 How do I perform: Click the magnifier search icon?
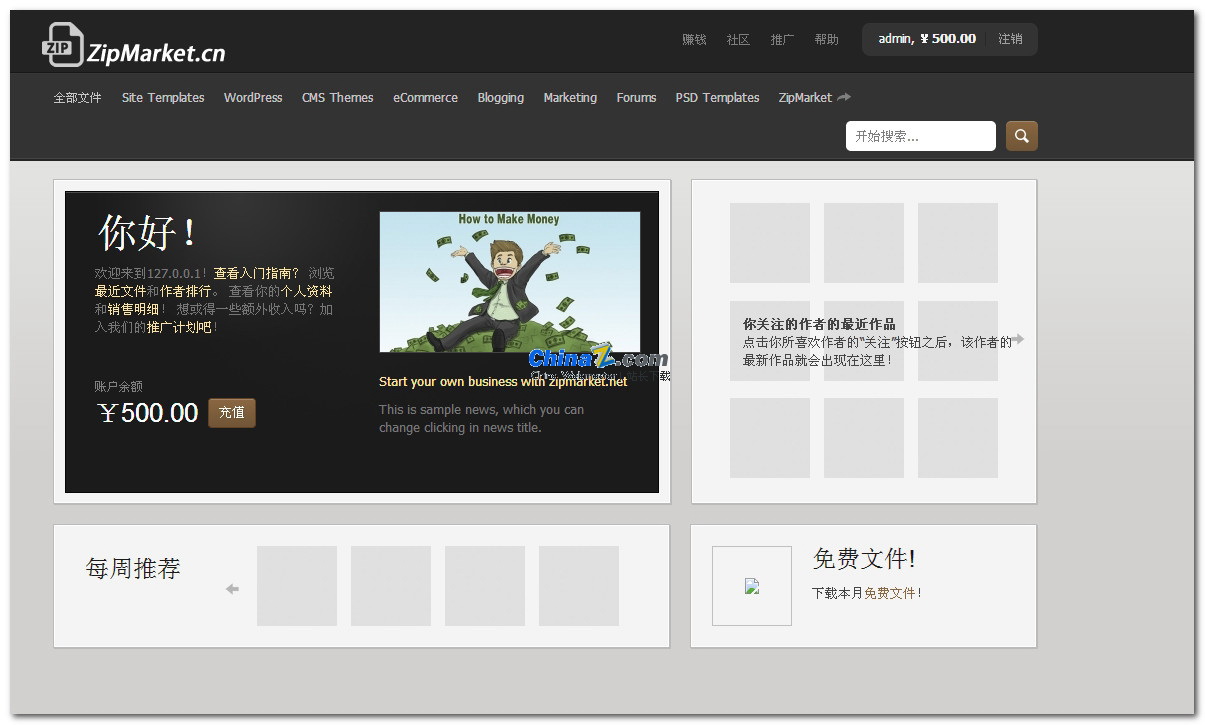coord(1020,135)
